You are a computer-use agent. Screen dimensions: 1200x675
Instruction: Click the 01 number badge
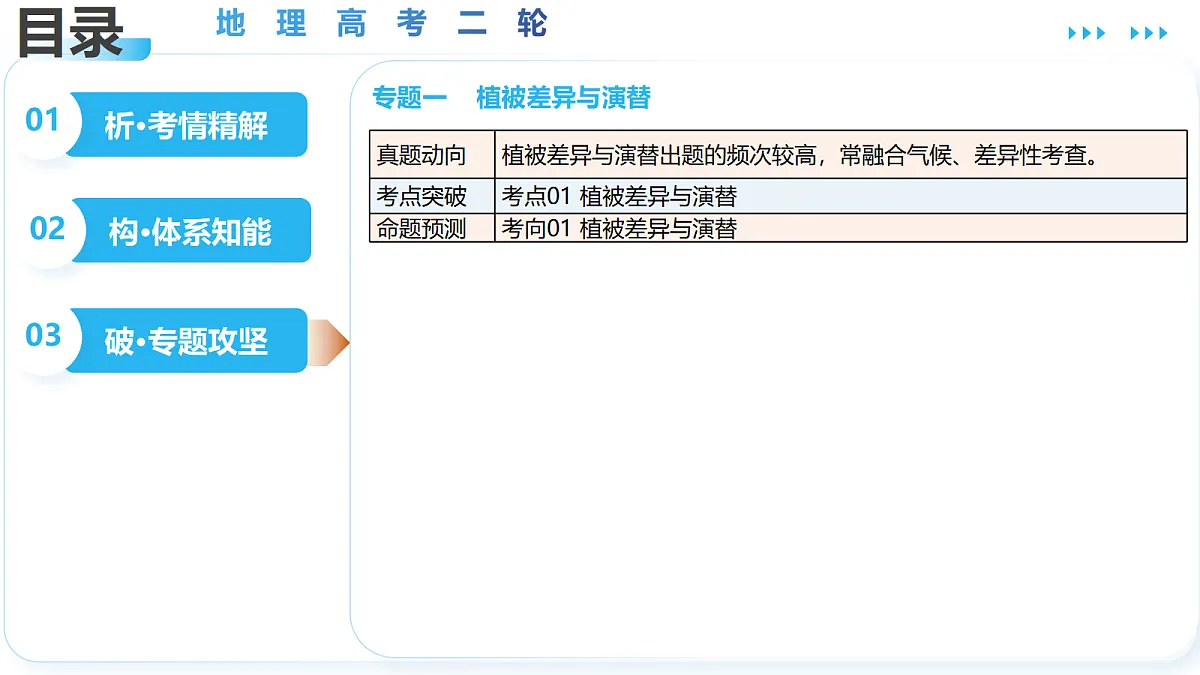click(x=43, y=120)
